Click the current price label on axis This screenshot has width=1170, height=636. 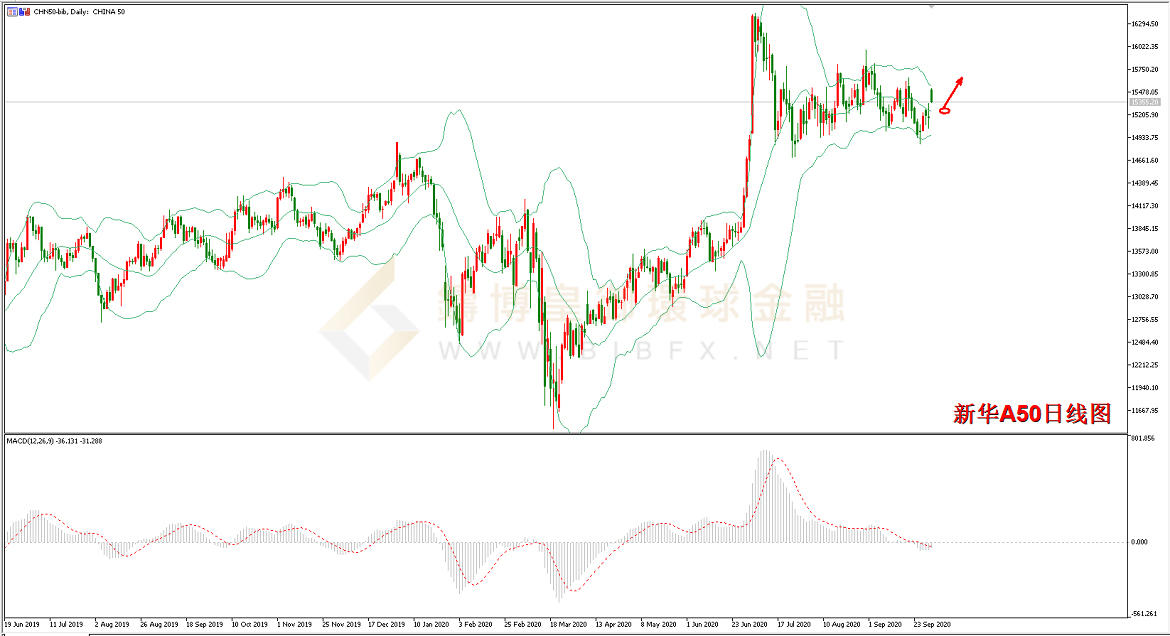point(1145,102)
